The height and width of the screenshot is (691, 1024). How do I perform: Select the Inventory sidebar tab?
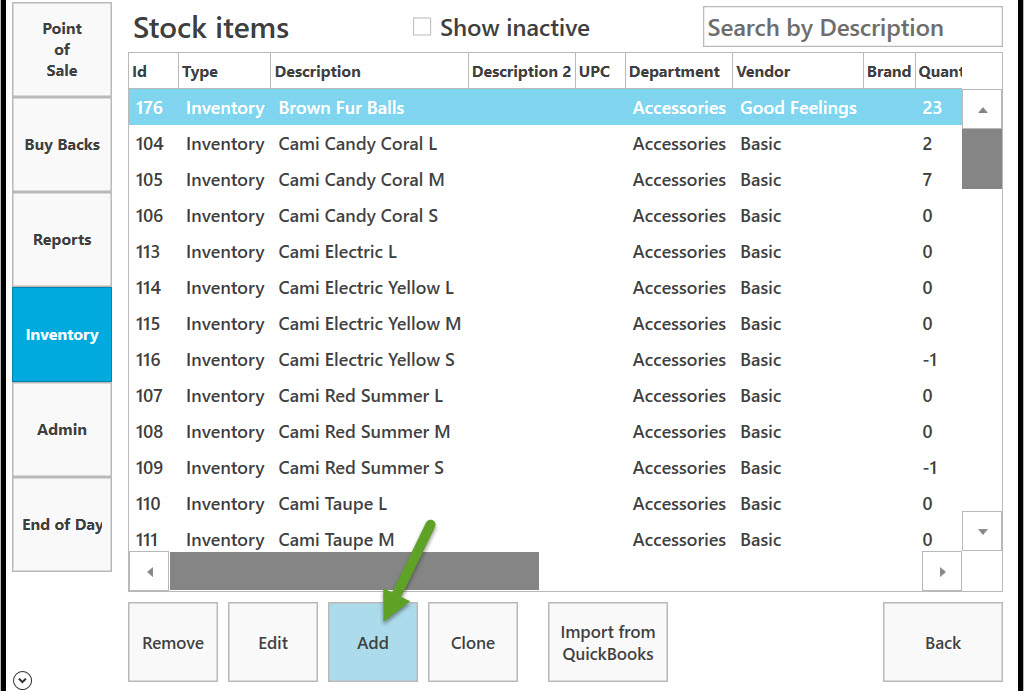click(x=62, y=334)
